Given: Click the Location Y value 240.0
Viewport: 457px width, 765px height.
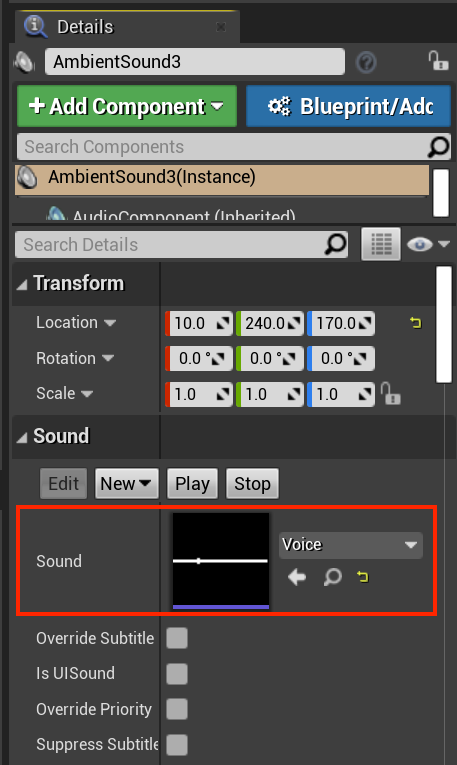Looking at the screenshot, I should (x=270, y=323).
